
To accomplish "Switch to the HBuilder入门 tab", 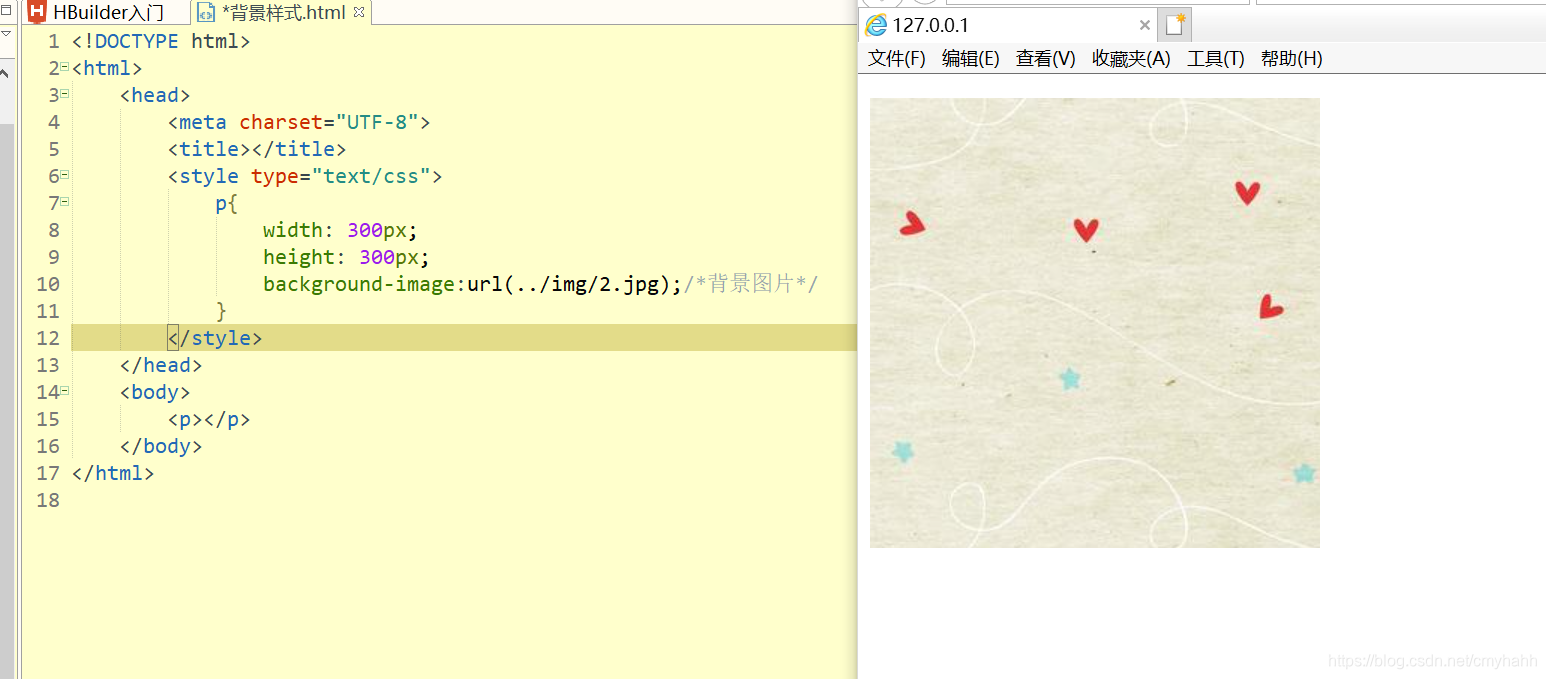I will 107,13.
